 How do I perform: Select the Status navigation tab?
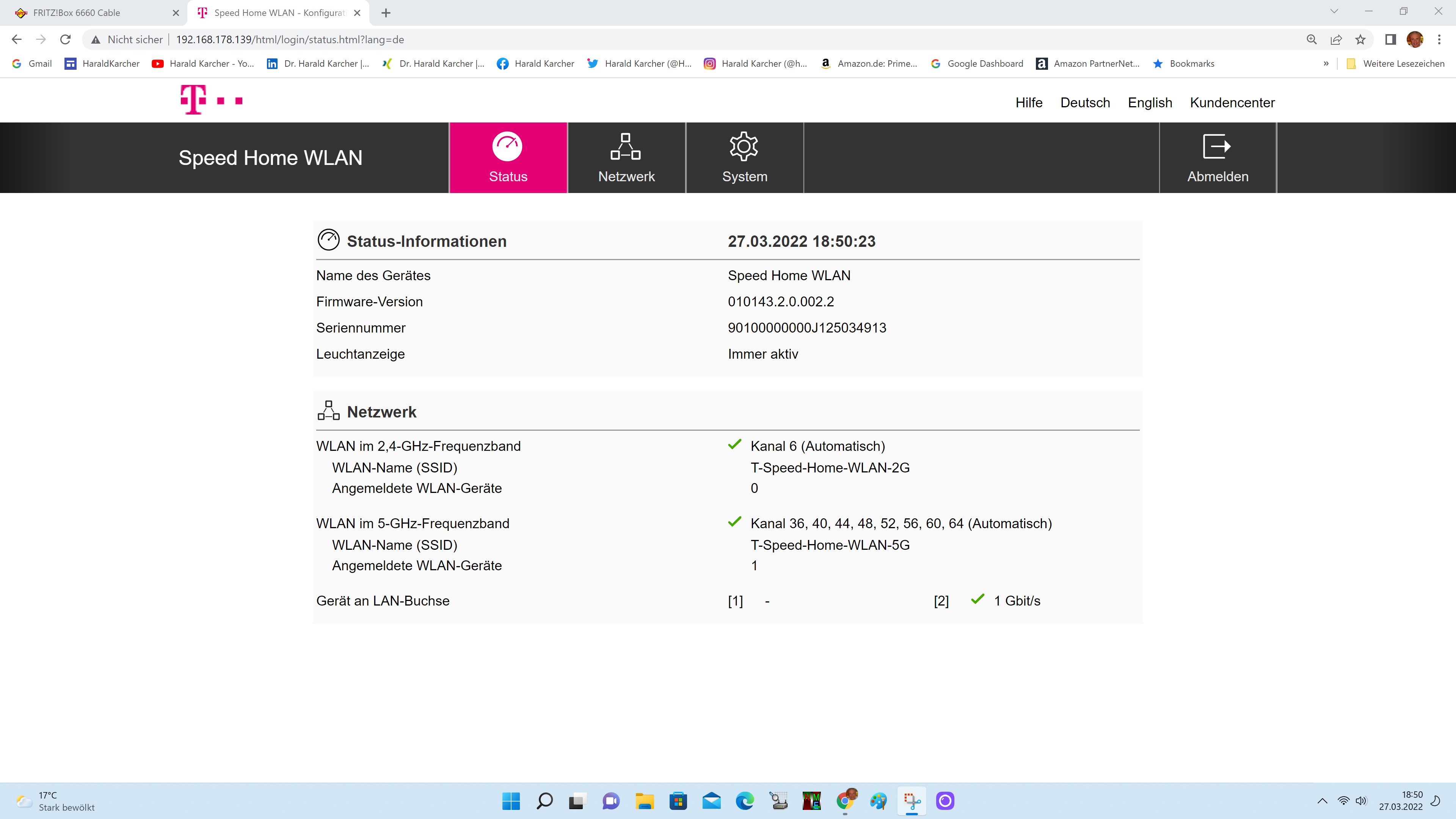click(508, 158)
